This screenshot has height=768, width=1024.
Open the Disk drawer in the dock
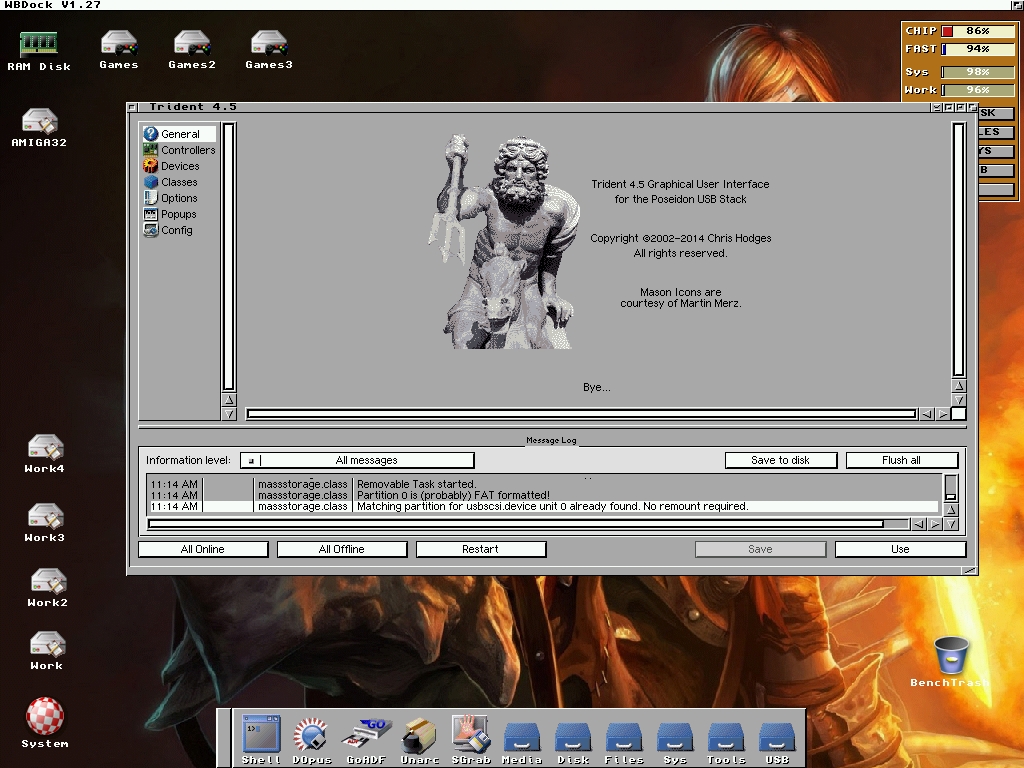[573, 742]
